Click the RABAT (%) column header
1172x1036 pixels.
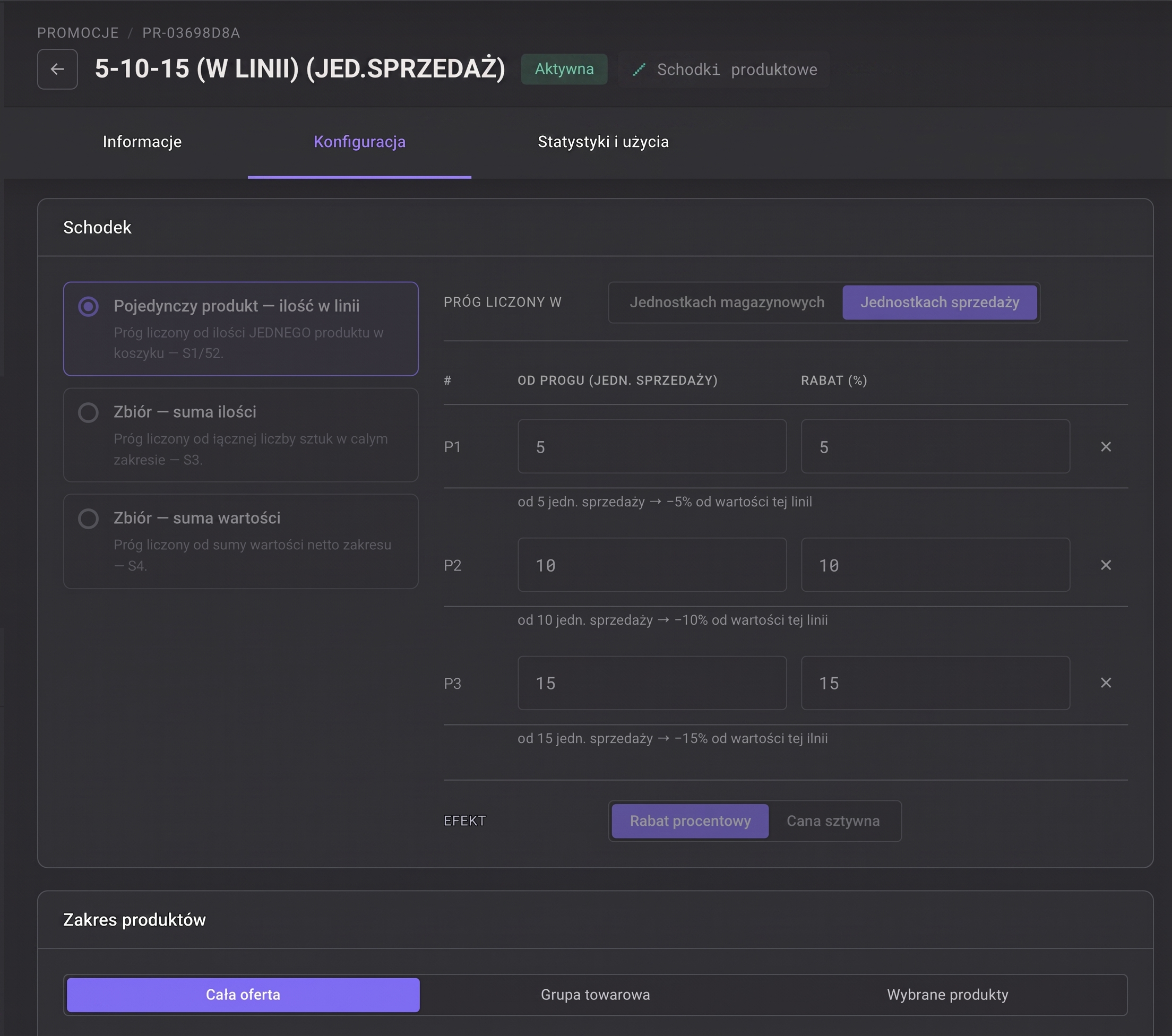(834, 381)
